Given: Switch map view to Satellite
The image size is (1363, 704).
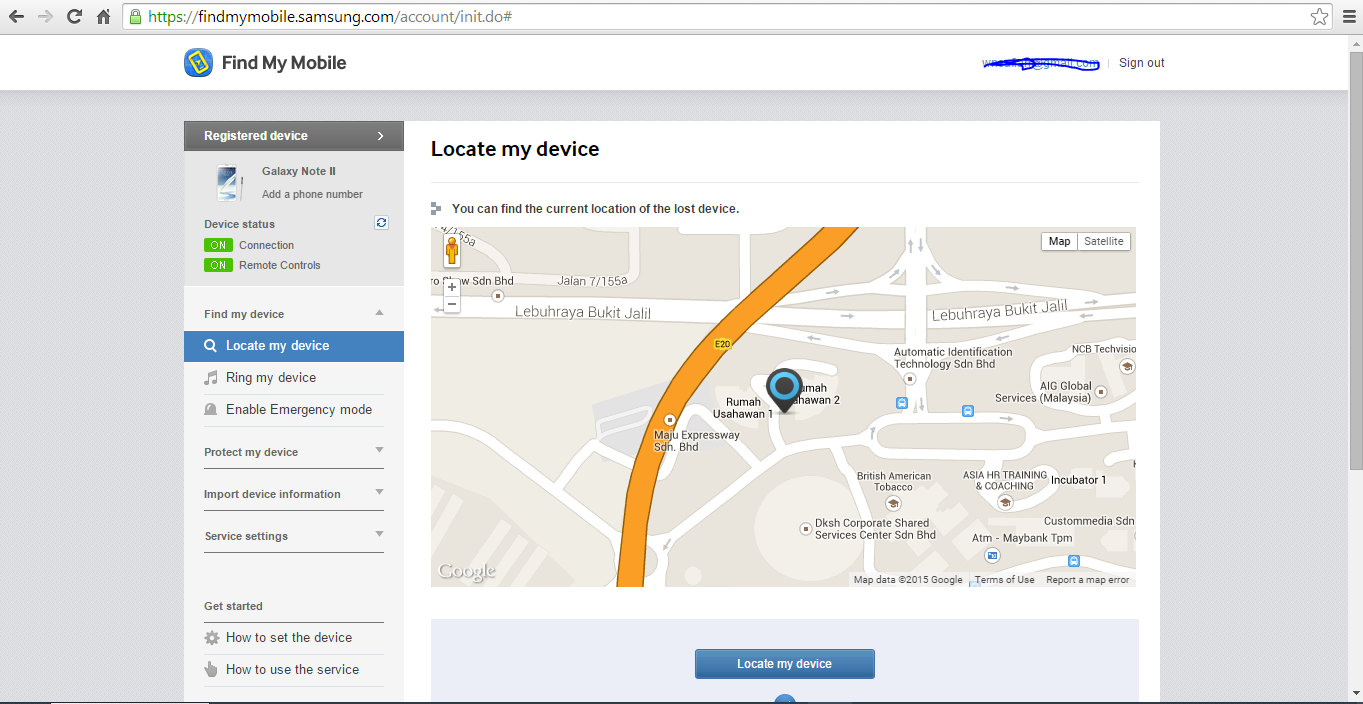Looking at the screenshot, I should (x=1104, y=241).
